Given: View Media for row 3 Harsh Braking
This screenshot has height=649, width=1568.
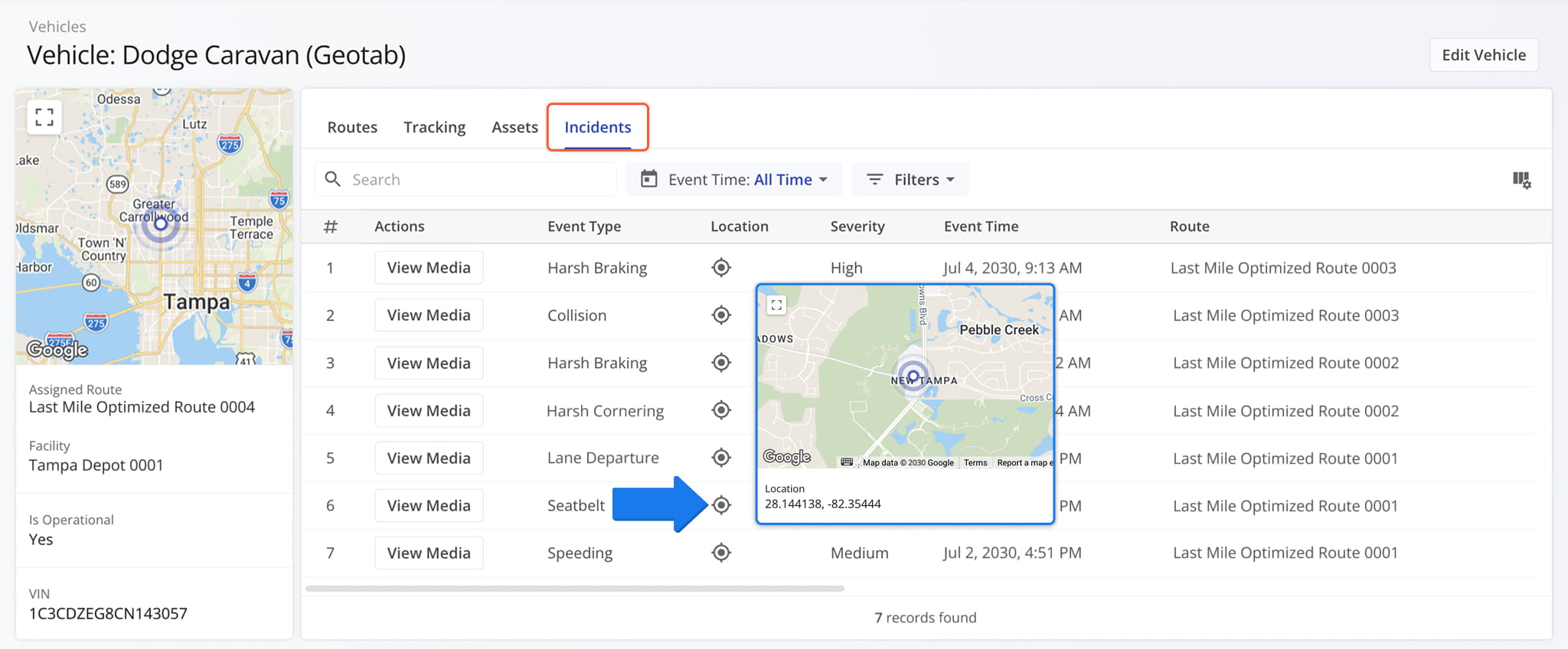Looking at the screenshot, I should [x=429, y=363].
